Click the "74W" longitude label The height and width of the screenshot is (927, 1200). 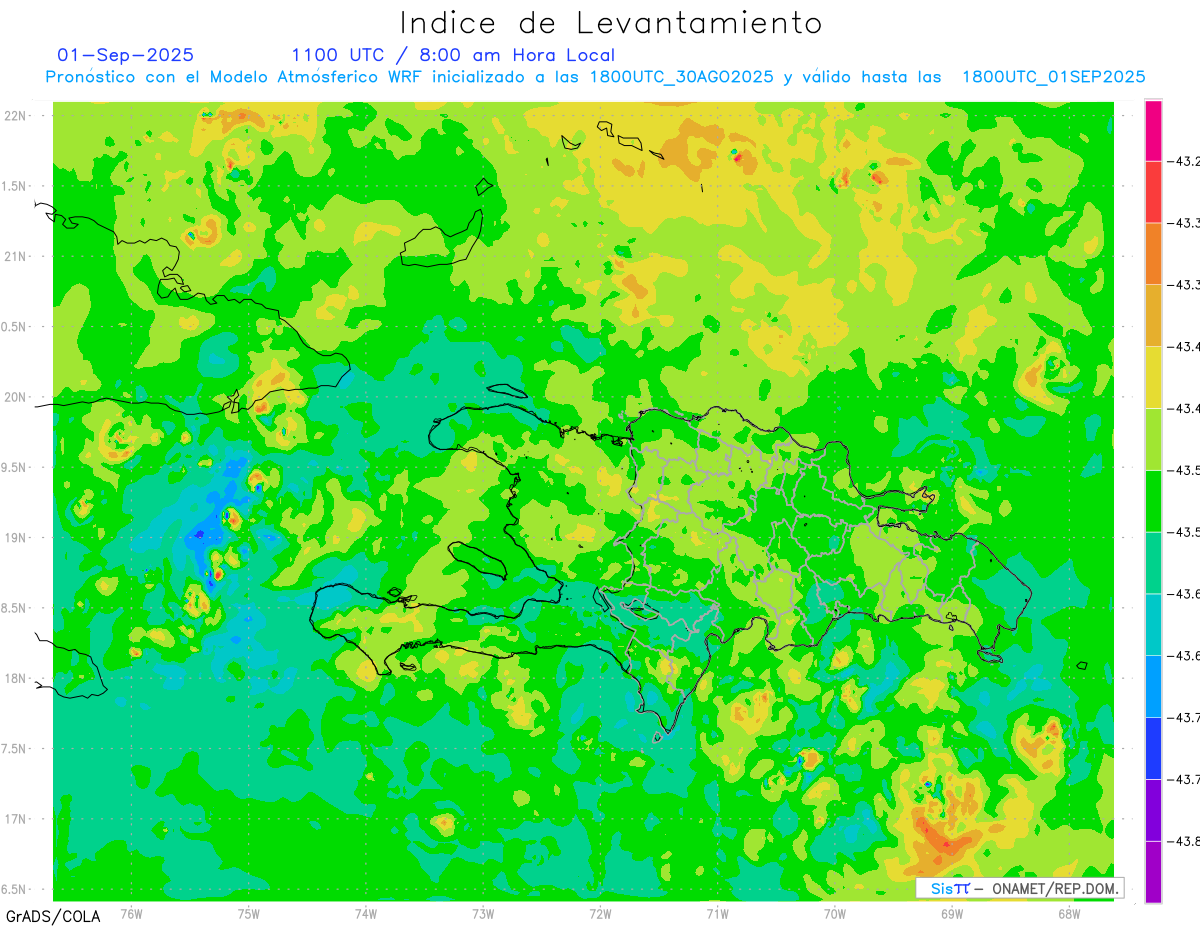pyautogui.click(x=366, y=913)
